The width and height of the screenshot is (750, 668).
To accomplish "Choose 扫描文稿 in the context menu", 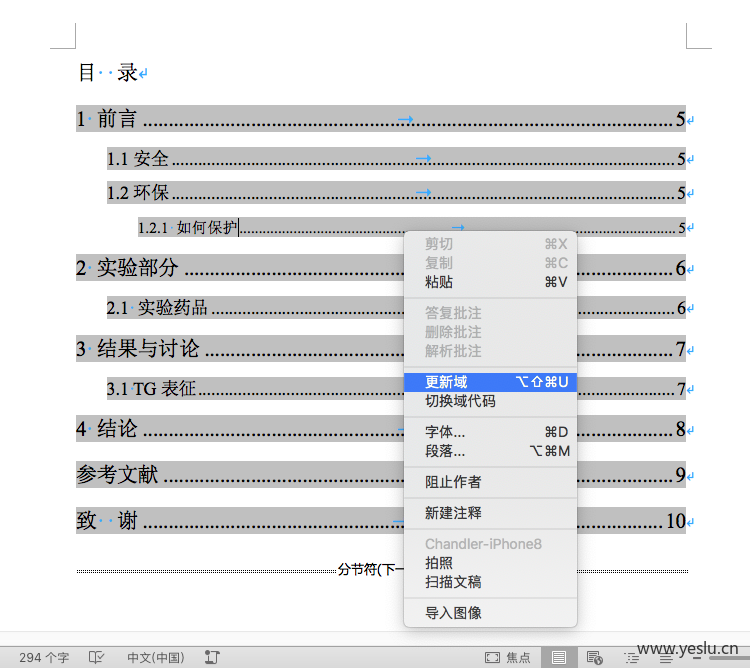I will 490,582.
